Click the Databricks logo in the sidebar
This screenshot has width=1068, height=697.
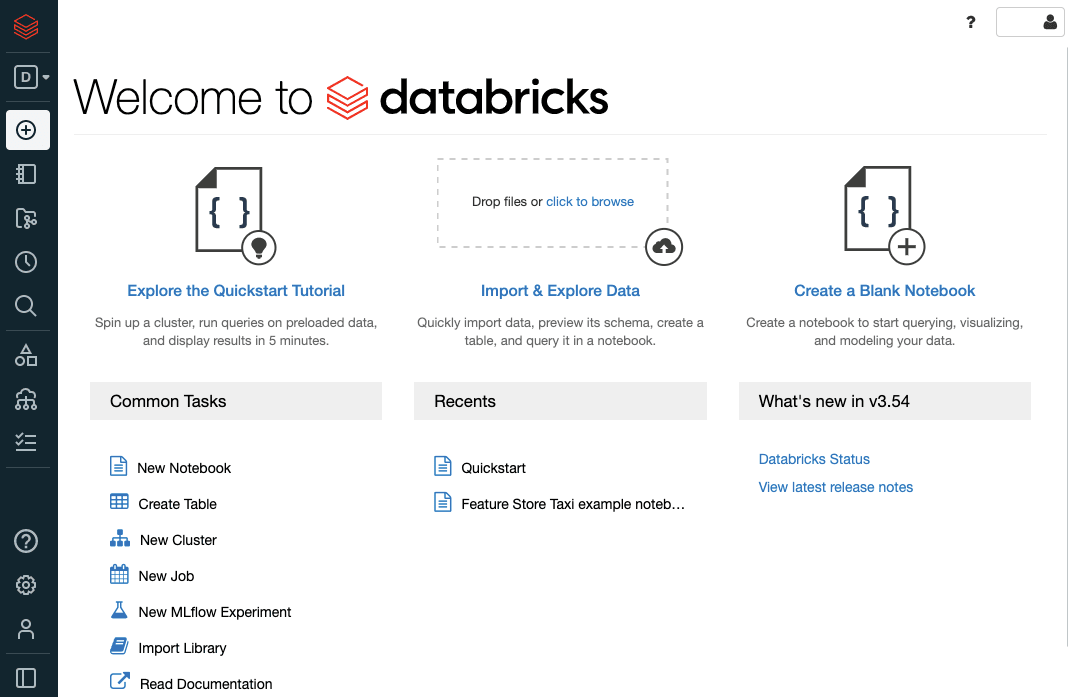coord(26,27)
